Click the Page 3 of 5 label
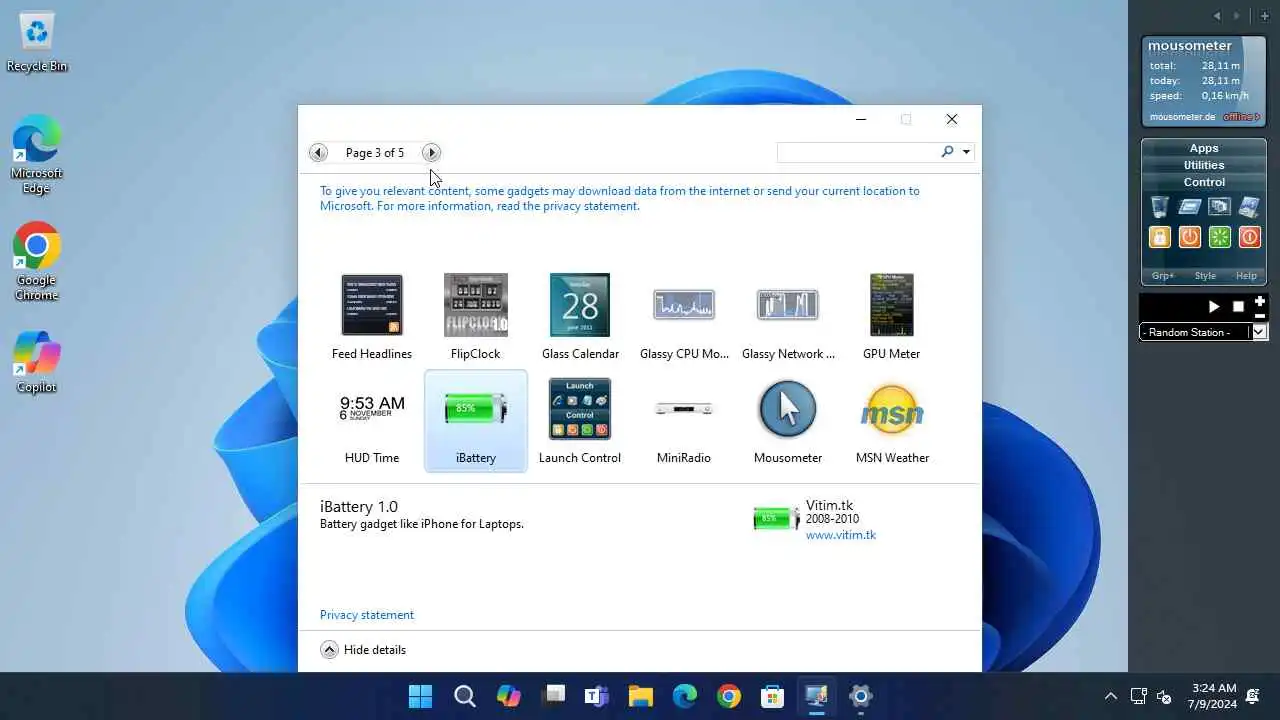The width and height of the screenshot is (1280, 720). (375, 153)
